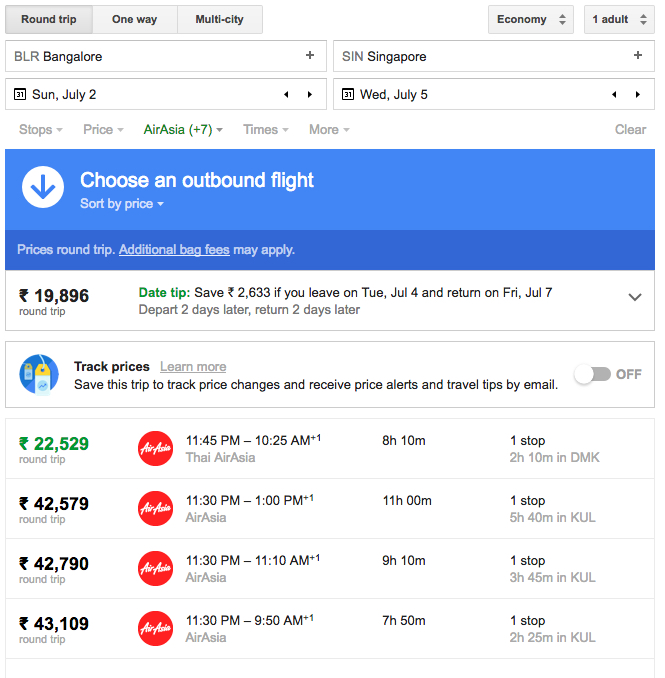Click AirAsia logo on the ₹ 22,529 flight
The height and width of the screenshot is (678, 665).
156,448
